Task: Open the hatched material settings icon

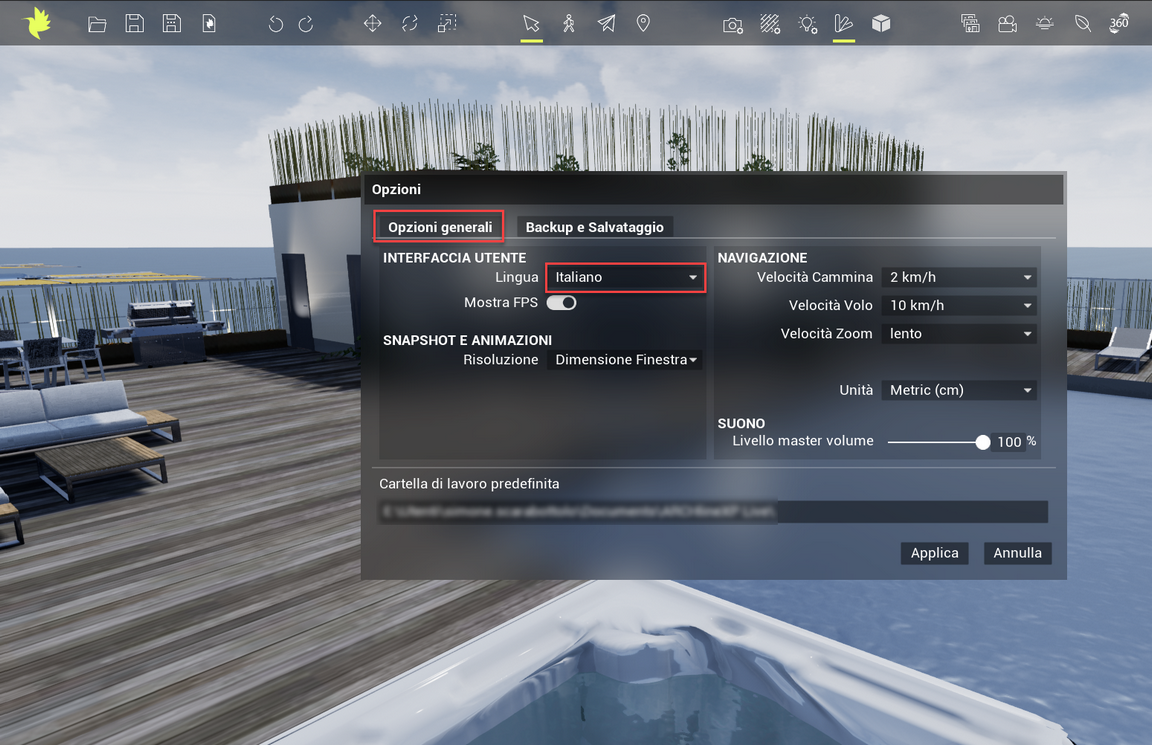Action: point(770,24)
